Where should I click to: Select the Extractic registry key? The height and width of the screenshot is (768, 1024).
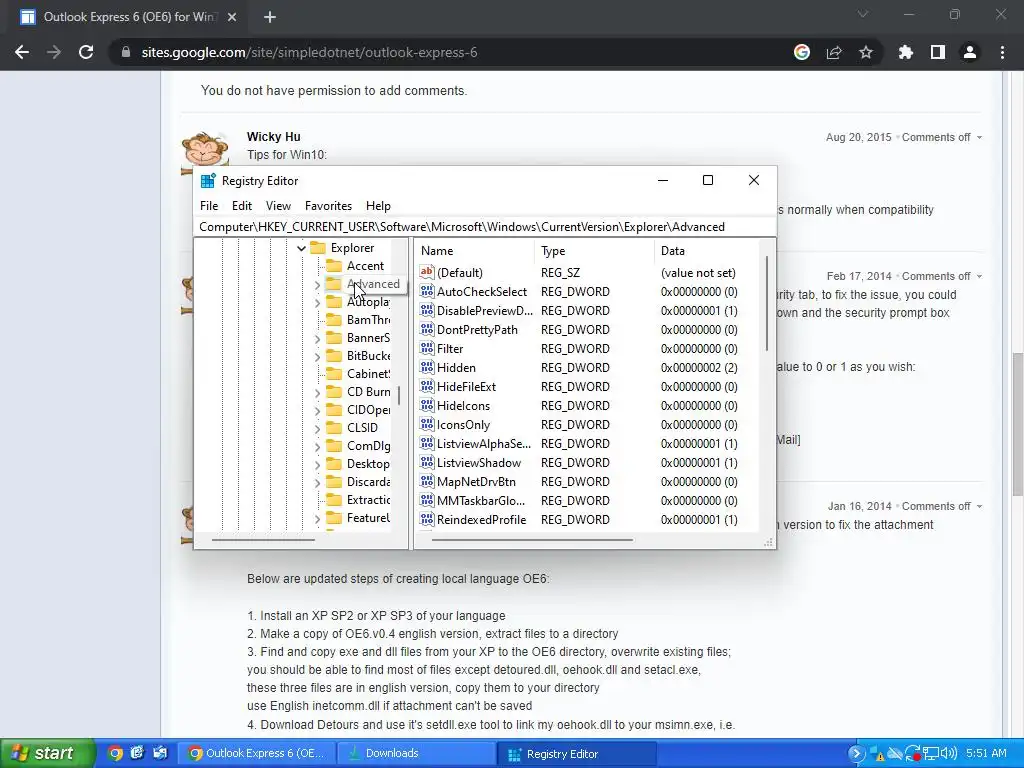tap(368, 500)
